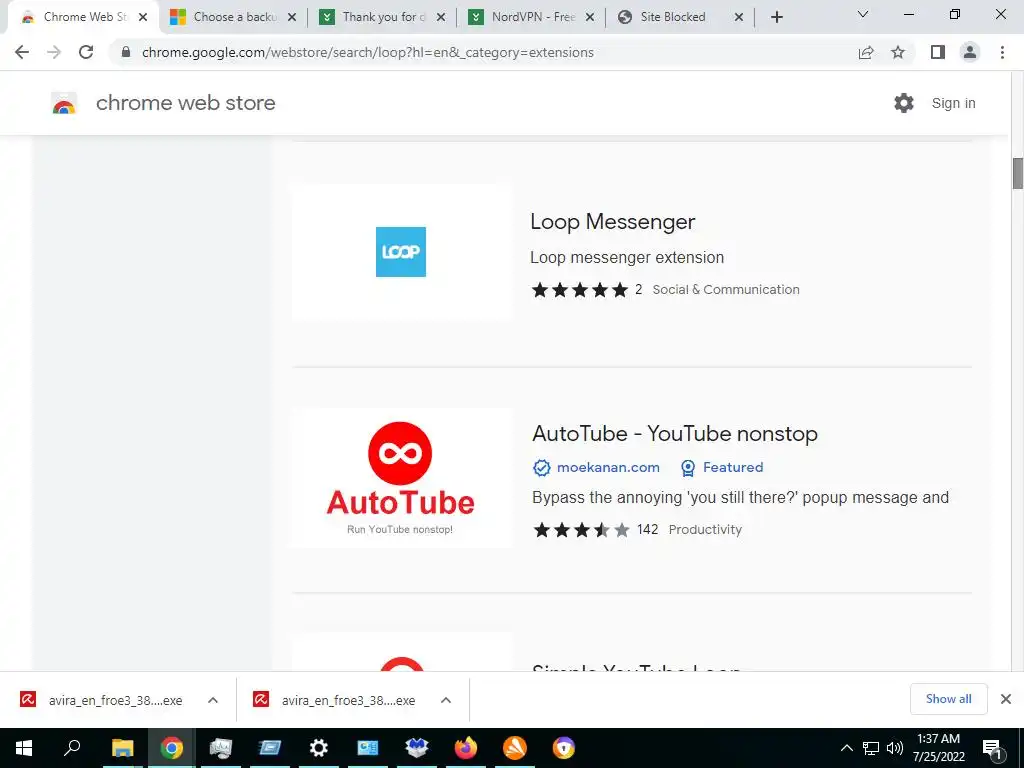Share this page using share icon

(866, 52)
